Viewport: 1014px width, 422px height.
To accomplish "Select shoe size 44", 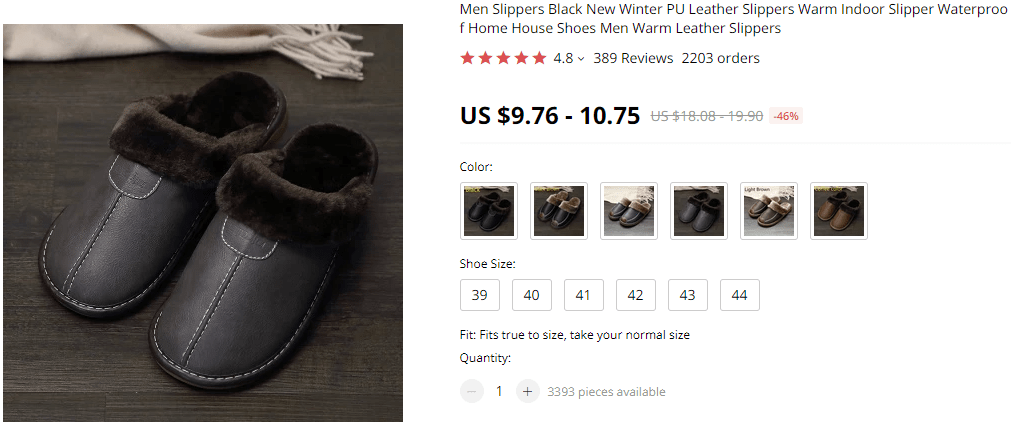I will tap(740, 295).
